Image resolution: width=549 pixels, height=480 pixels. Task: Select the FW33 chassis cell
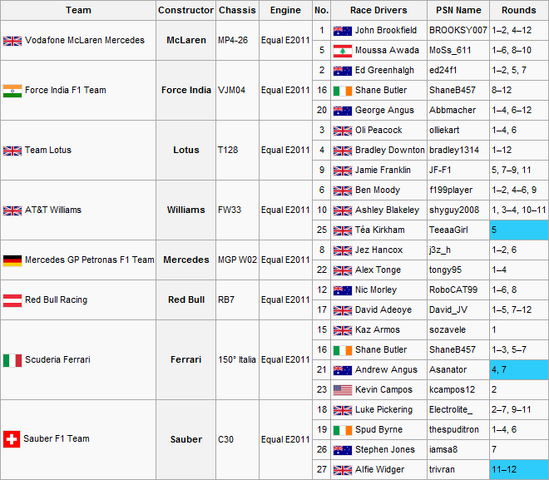pos(237,210)
